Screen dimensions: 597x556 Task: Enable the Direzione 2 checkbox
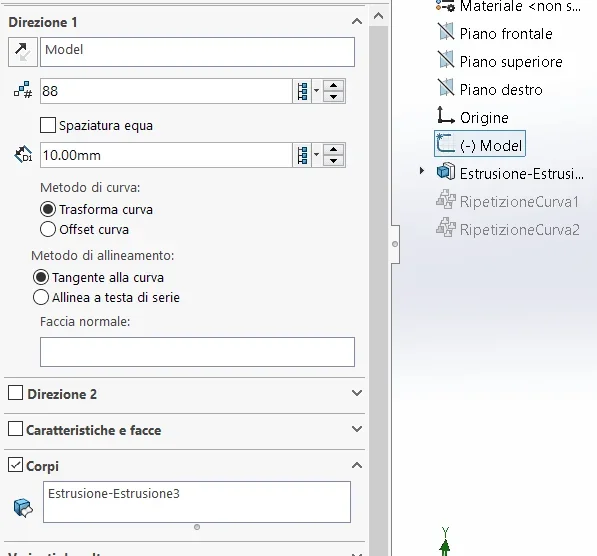pos(15,393)
